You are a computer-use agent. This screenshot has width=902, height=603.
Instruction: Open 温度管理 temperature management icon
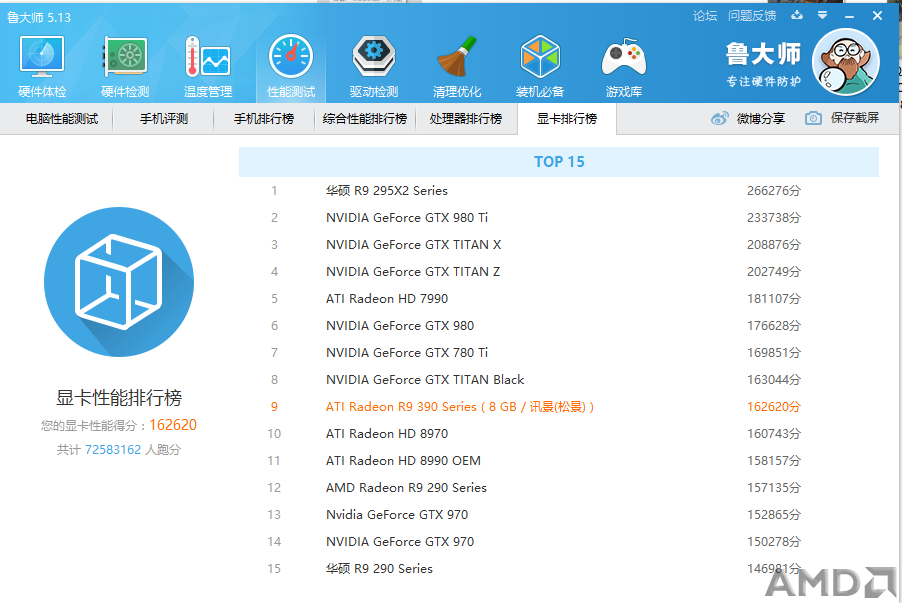click(x=208, y=56)
